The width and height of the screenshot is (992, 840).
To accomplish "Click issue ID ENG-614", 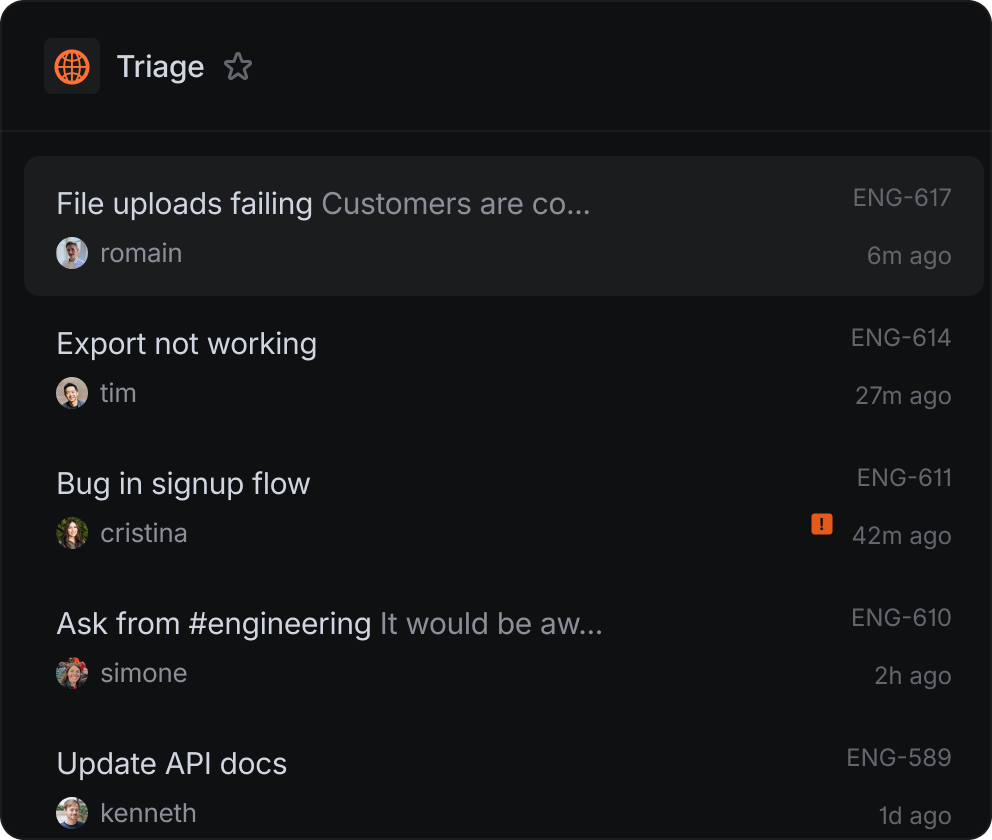I will pyautogui.click(x=900, y=338).
